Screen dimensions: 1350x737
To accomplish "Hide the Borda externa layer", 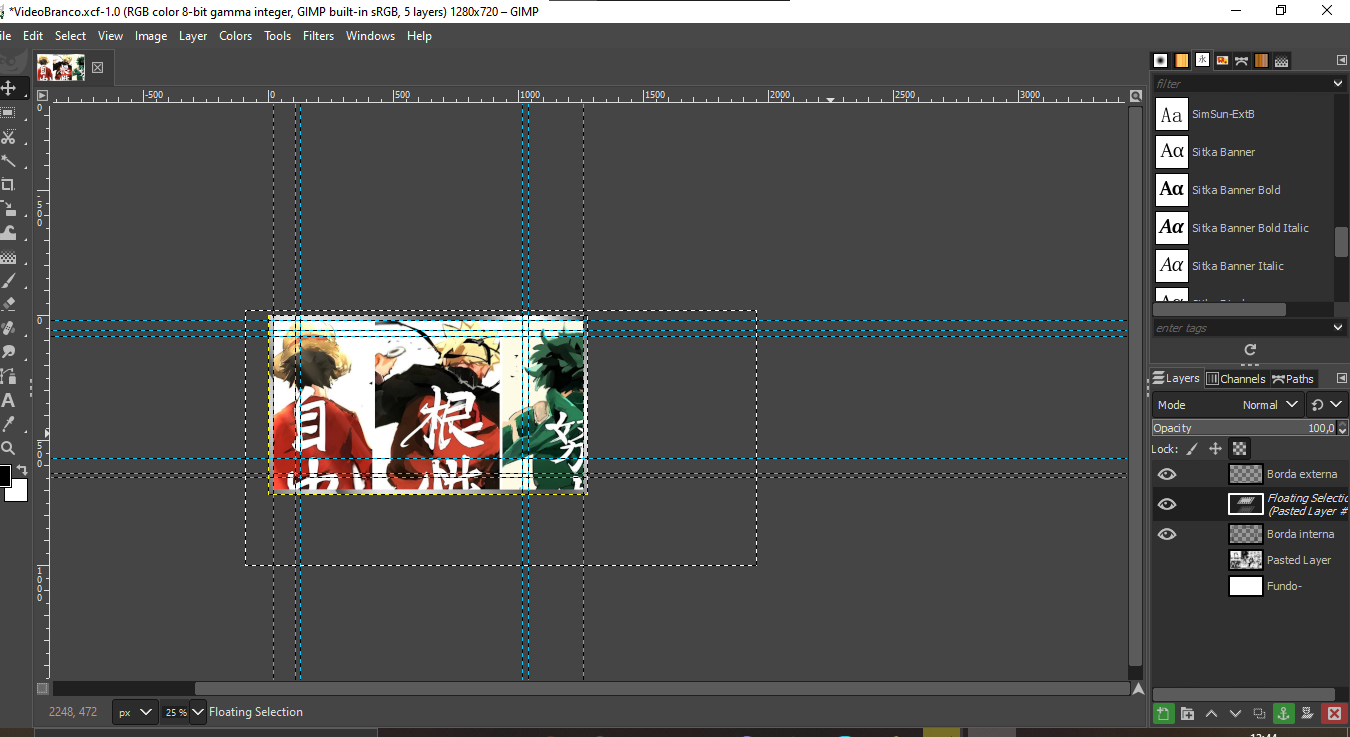I will coord(1167,474).
